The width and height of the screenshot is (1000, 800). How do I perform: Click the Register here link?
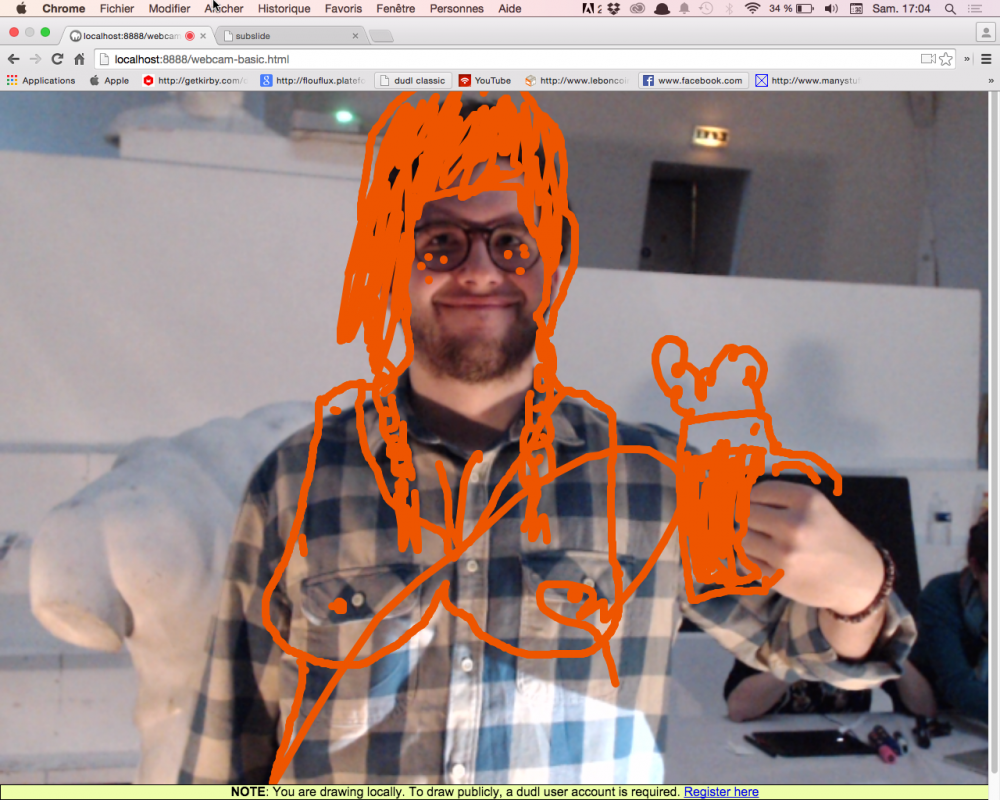tap(721, 792)
